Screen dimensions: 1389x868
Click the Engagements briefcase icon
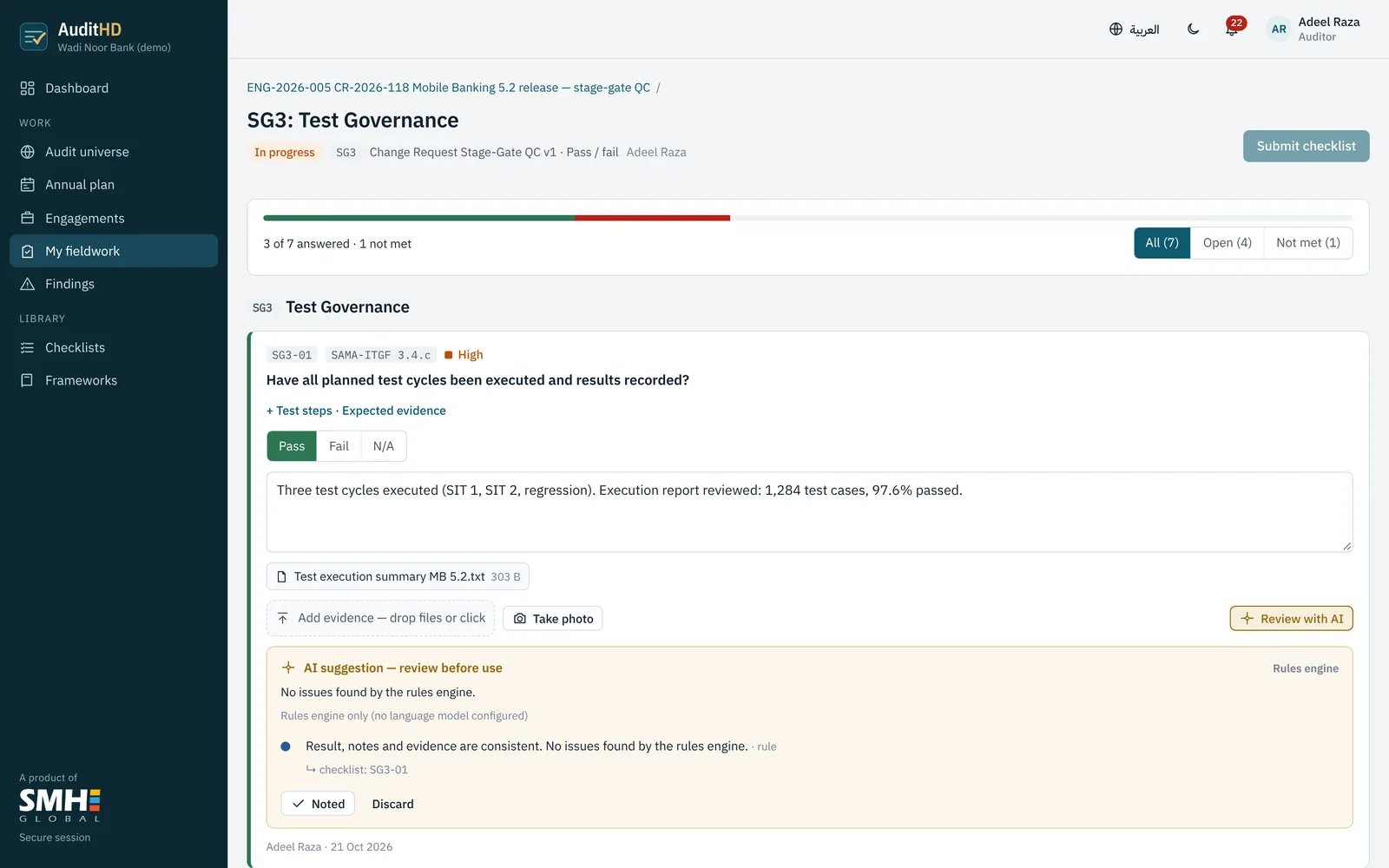pos(28,218)
